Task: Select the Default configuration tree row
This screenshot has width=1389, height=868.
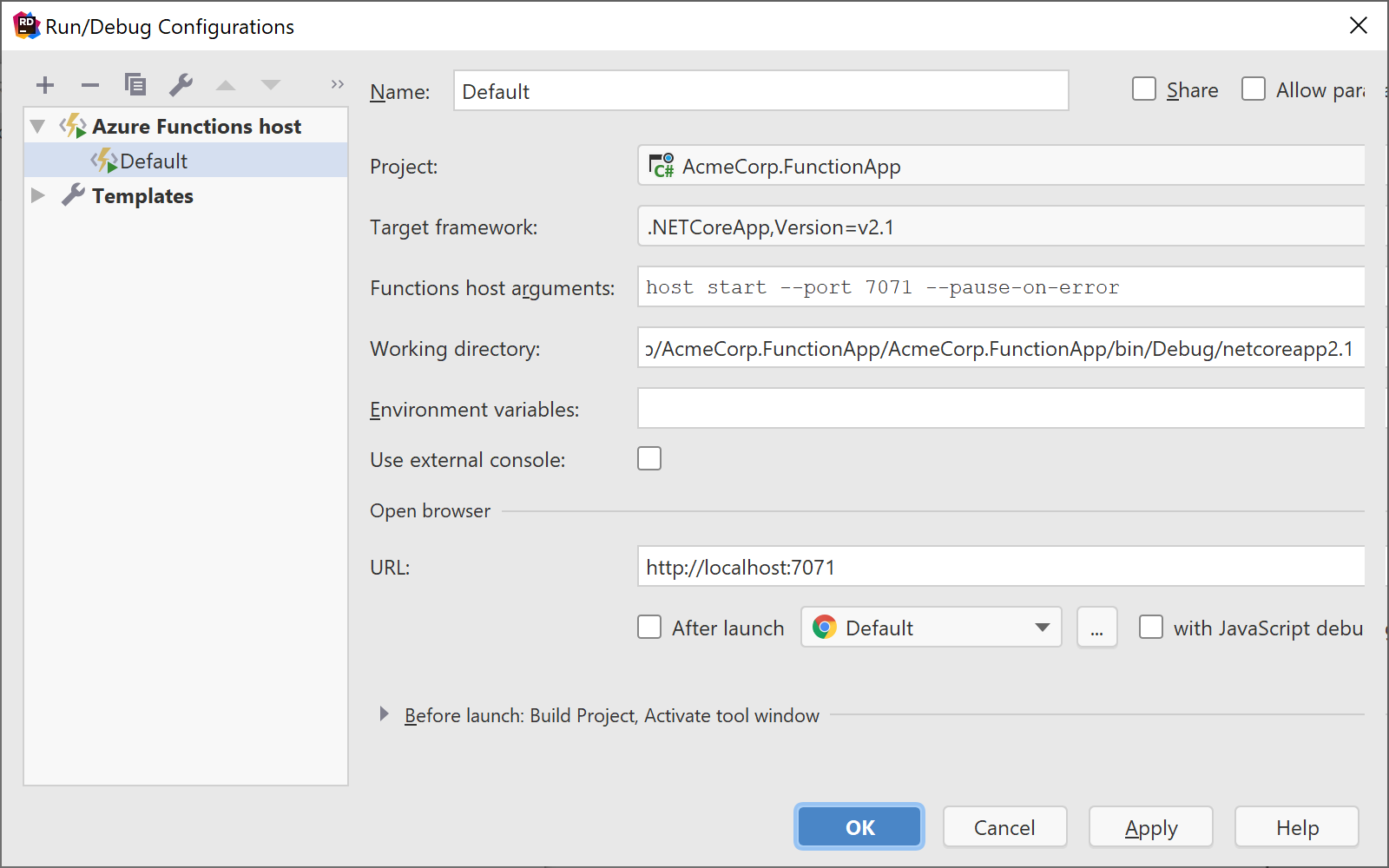Action: pos(186,161)
